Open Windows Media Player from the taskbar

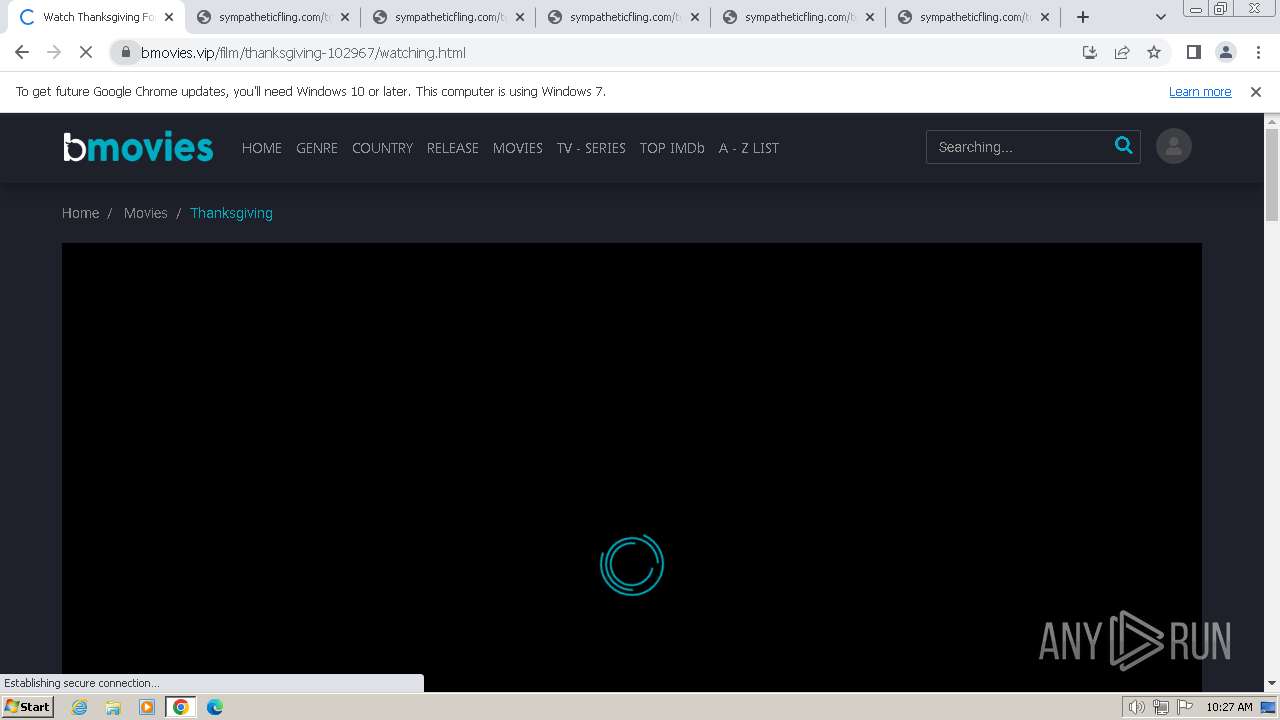coord(147,707)
